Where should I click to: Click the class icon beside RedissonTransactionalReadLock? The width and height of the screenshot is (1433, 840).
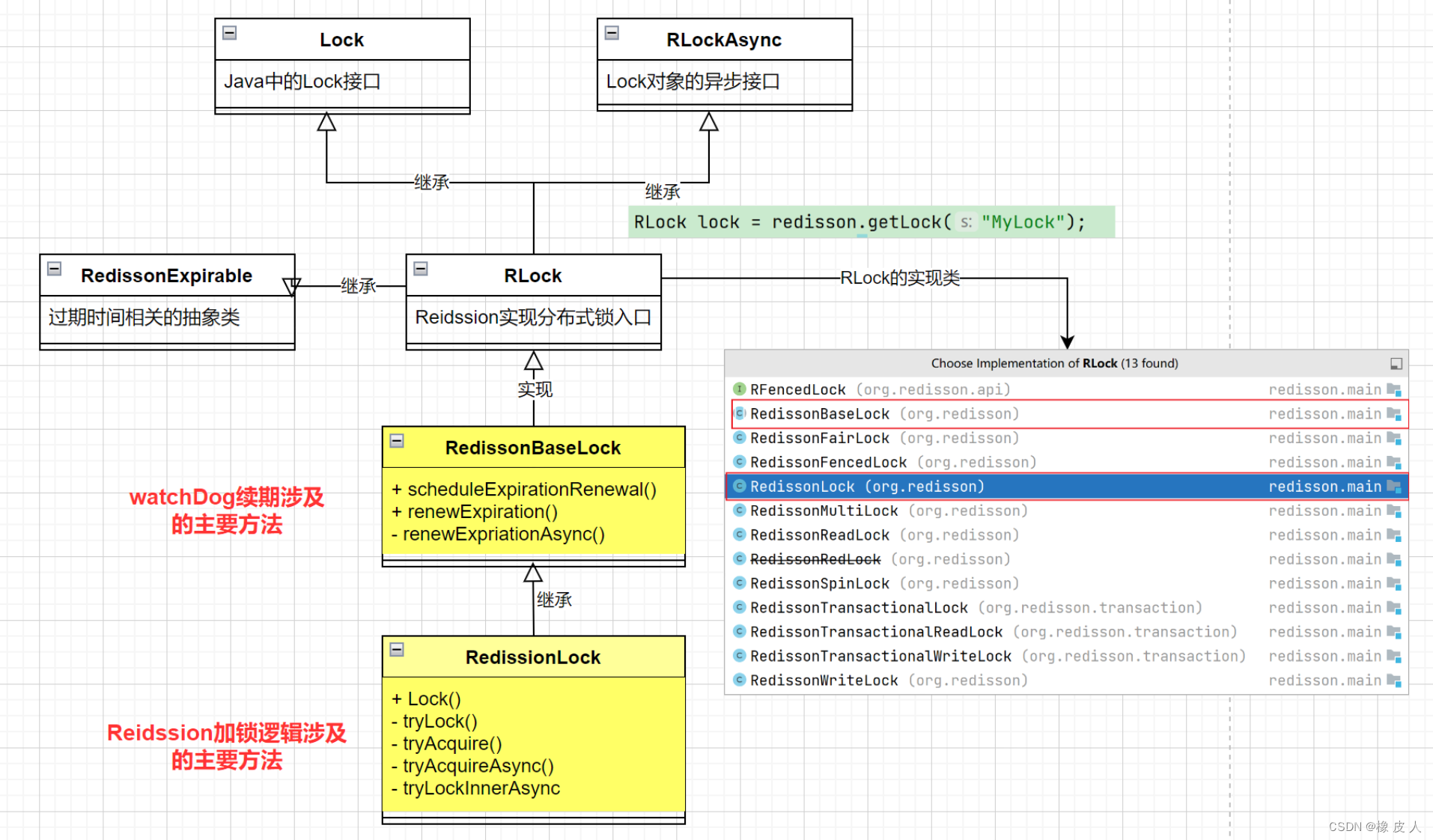pyautogui.click(x=739, y=631)
